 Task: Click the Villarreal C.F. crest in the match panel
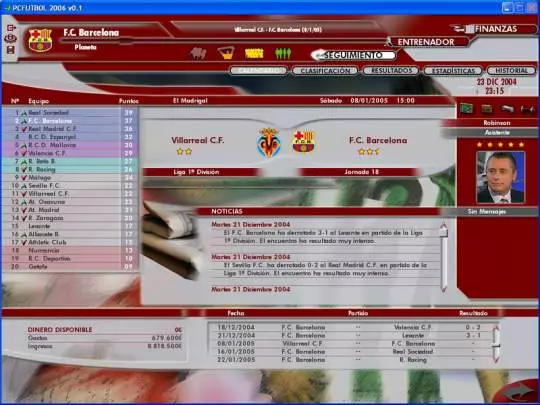pos(269,143)
